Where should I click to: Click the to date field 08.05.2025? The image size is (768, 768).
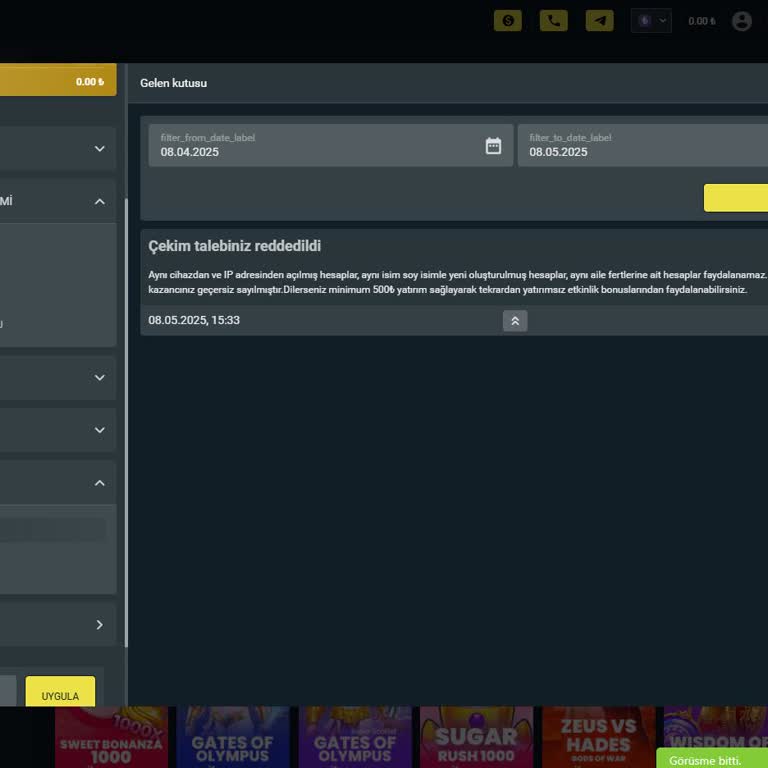643,145
